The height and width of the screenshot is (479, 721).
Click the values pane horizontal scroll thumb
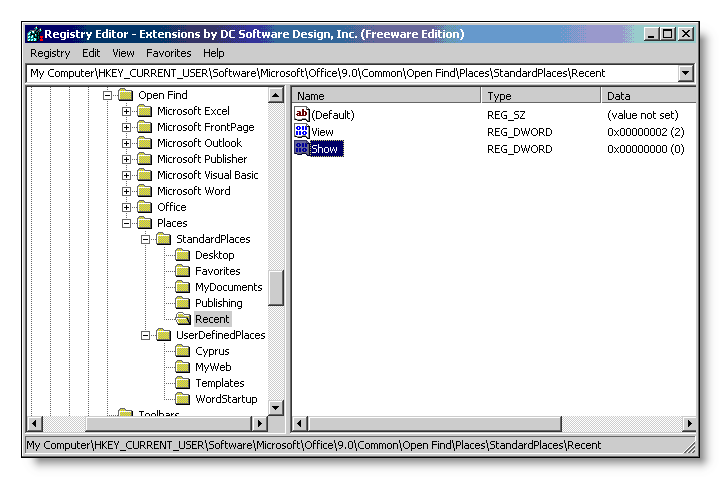tap(435, 423)
